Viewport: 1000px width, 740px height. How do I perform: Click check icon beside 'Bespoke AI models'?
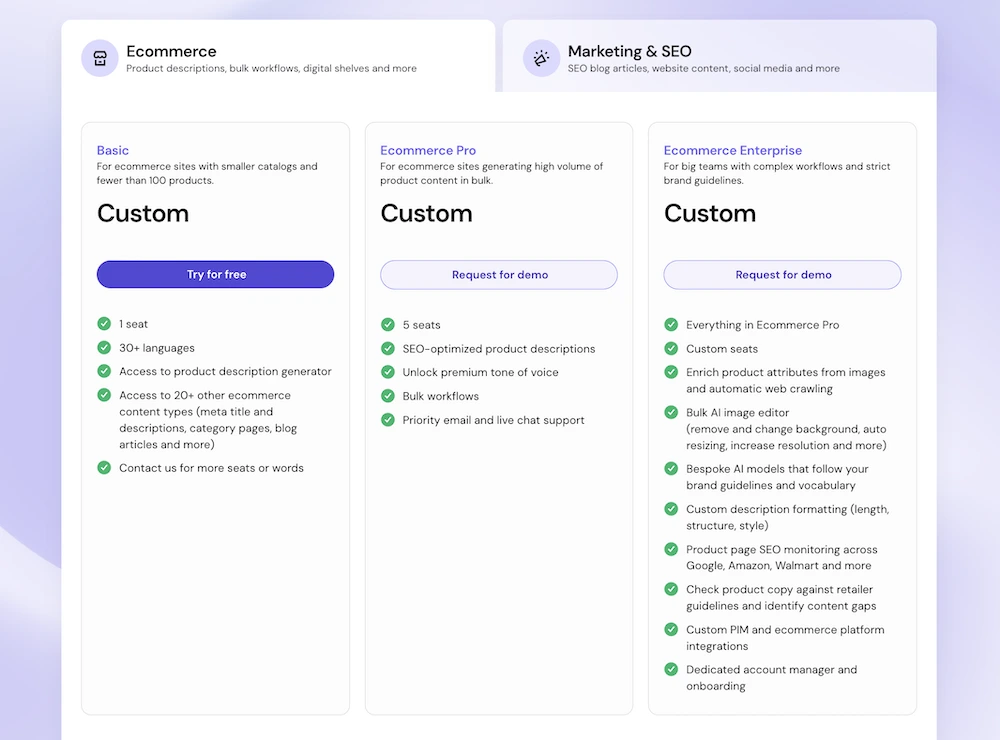click(x=671, y=469)
